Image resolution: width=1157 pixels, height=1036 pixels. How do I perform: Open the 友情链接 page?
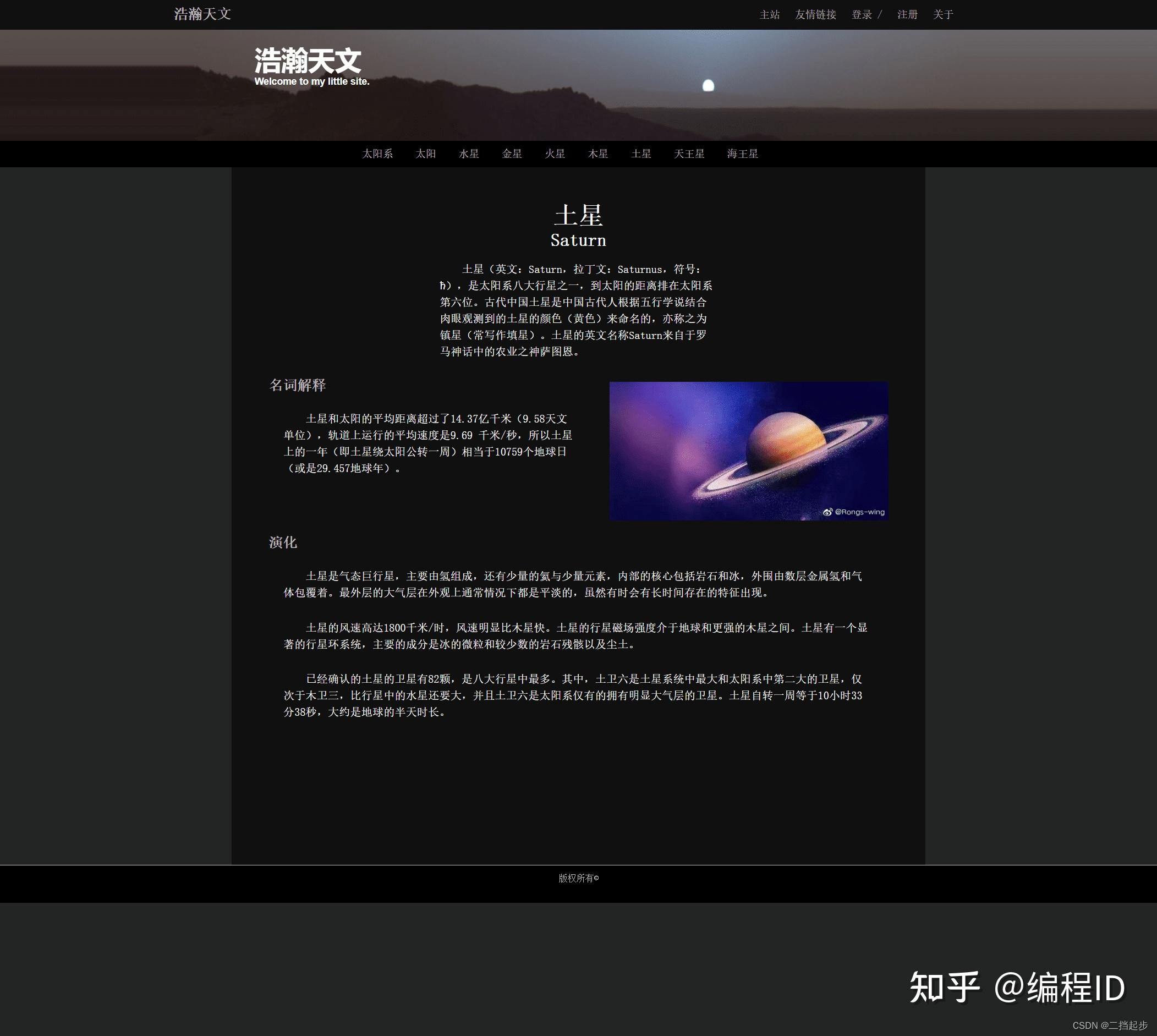816,14
